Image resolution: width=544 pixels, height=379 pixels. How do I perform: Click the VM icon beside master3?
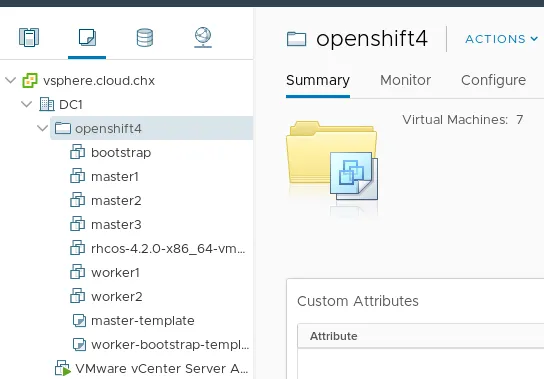(77, 224)
